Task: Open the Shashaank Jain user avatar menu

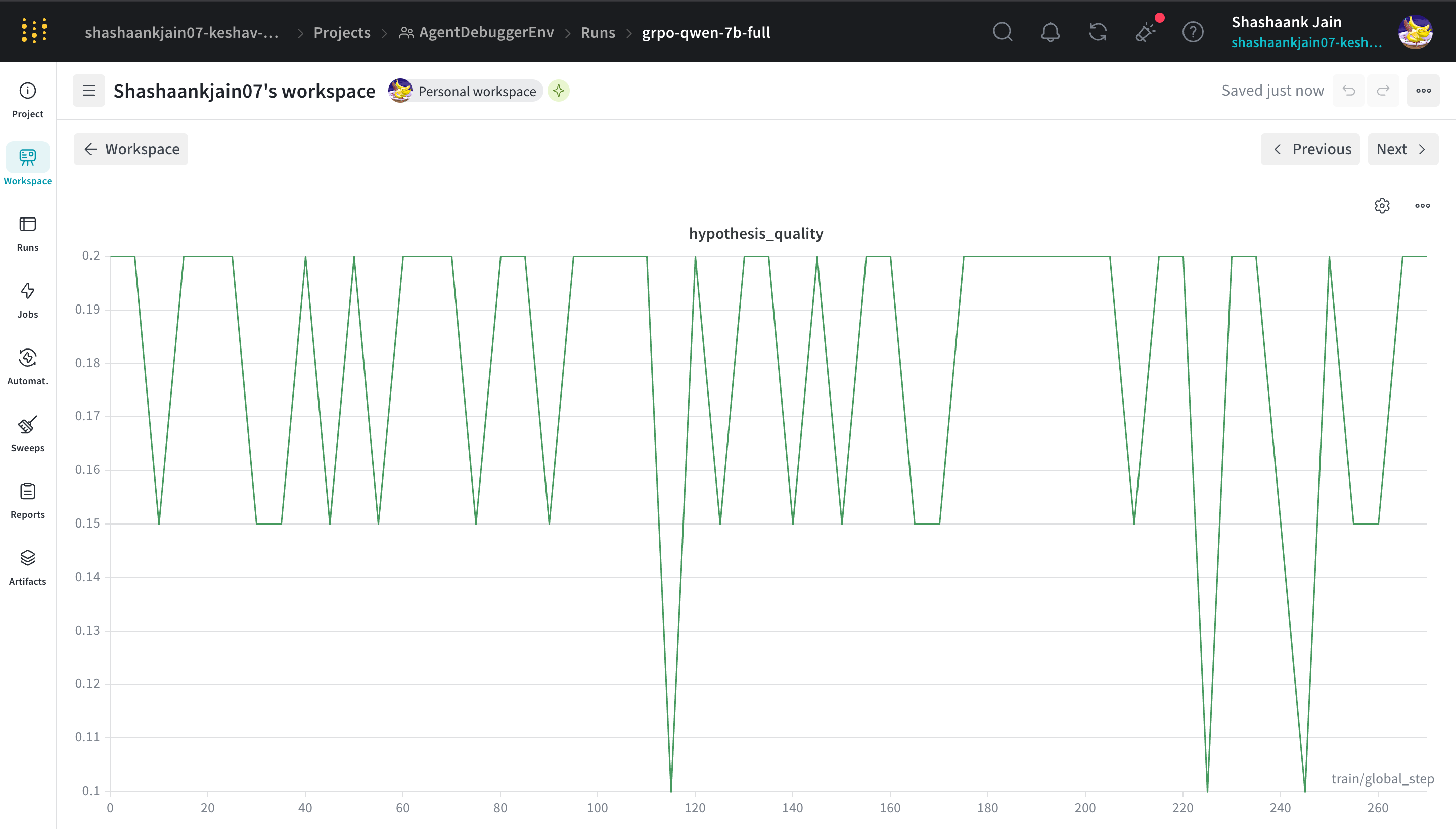Action: 1416,32
